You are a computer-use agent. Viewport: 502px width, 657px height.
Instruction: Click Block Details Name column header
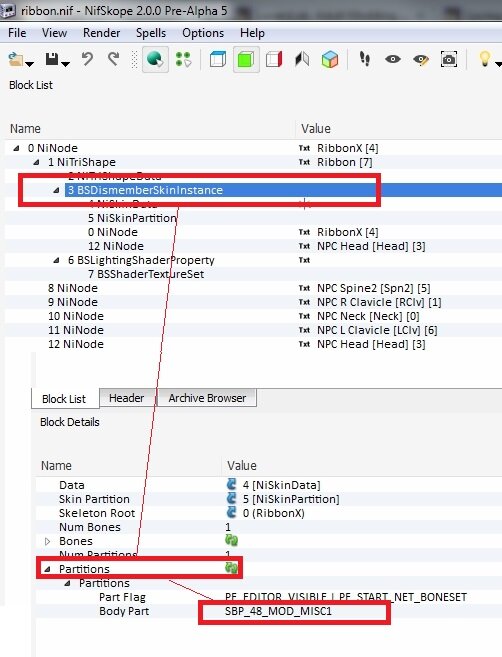[56, 466]
